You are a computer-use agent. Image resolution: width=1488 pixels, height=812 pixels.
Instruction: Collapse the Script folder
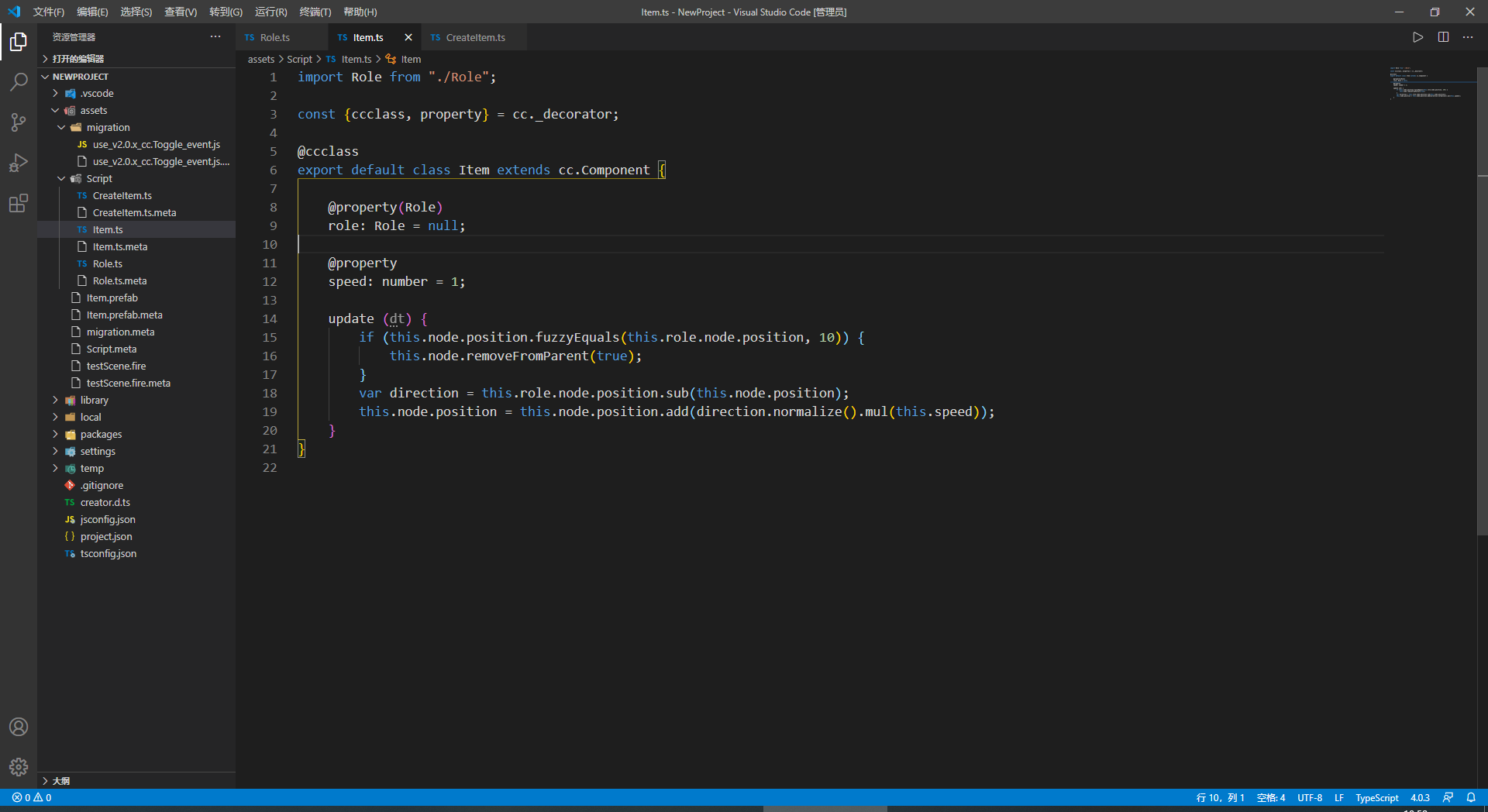point(98,179)
